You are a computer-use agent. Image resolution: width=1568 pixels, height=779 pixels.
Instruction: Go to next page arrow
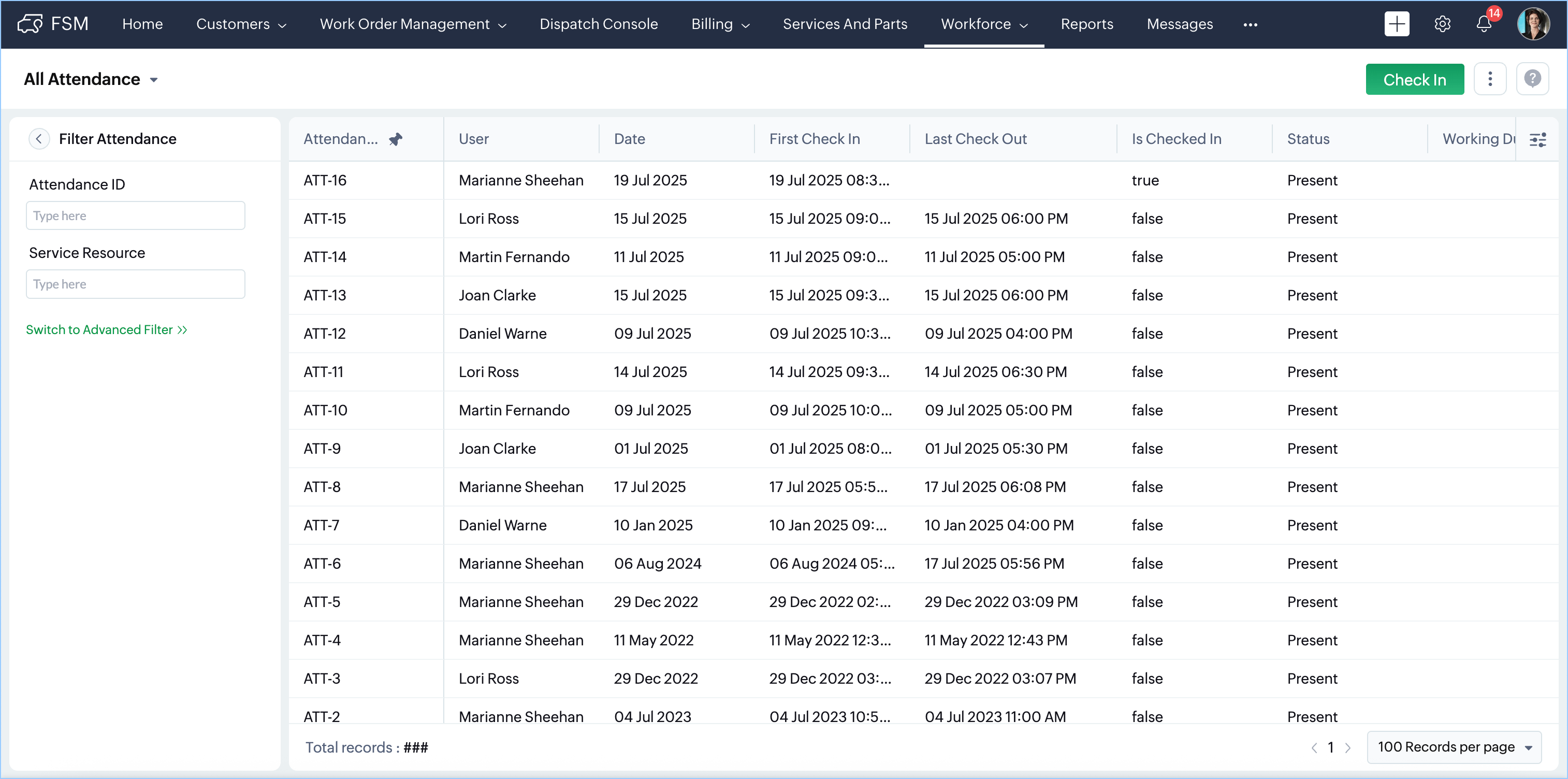(x=1347, y=747)
